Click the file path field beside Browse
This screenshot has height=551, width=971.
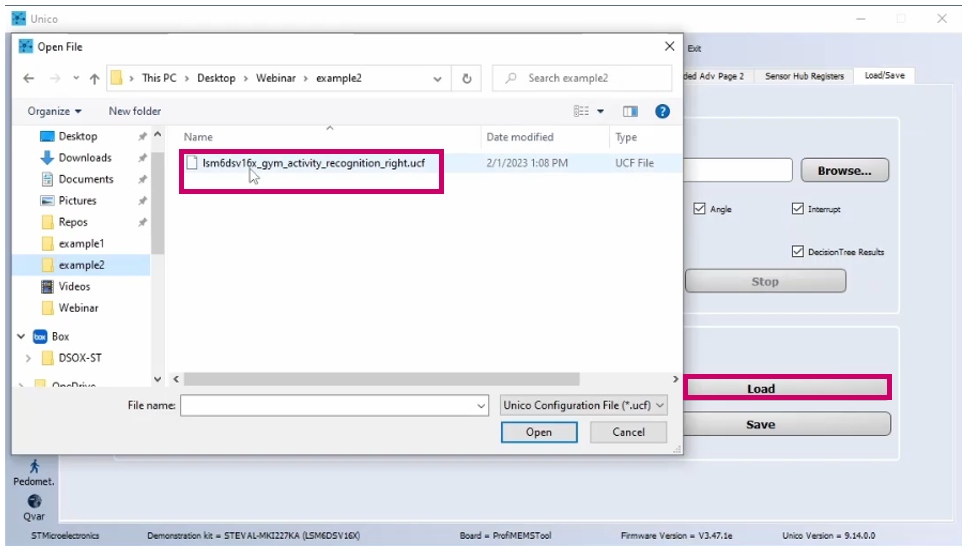coord(737,170)
